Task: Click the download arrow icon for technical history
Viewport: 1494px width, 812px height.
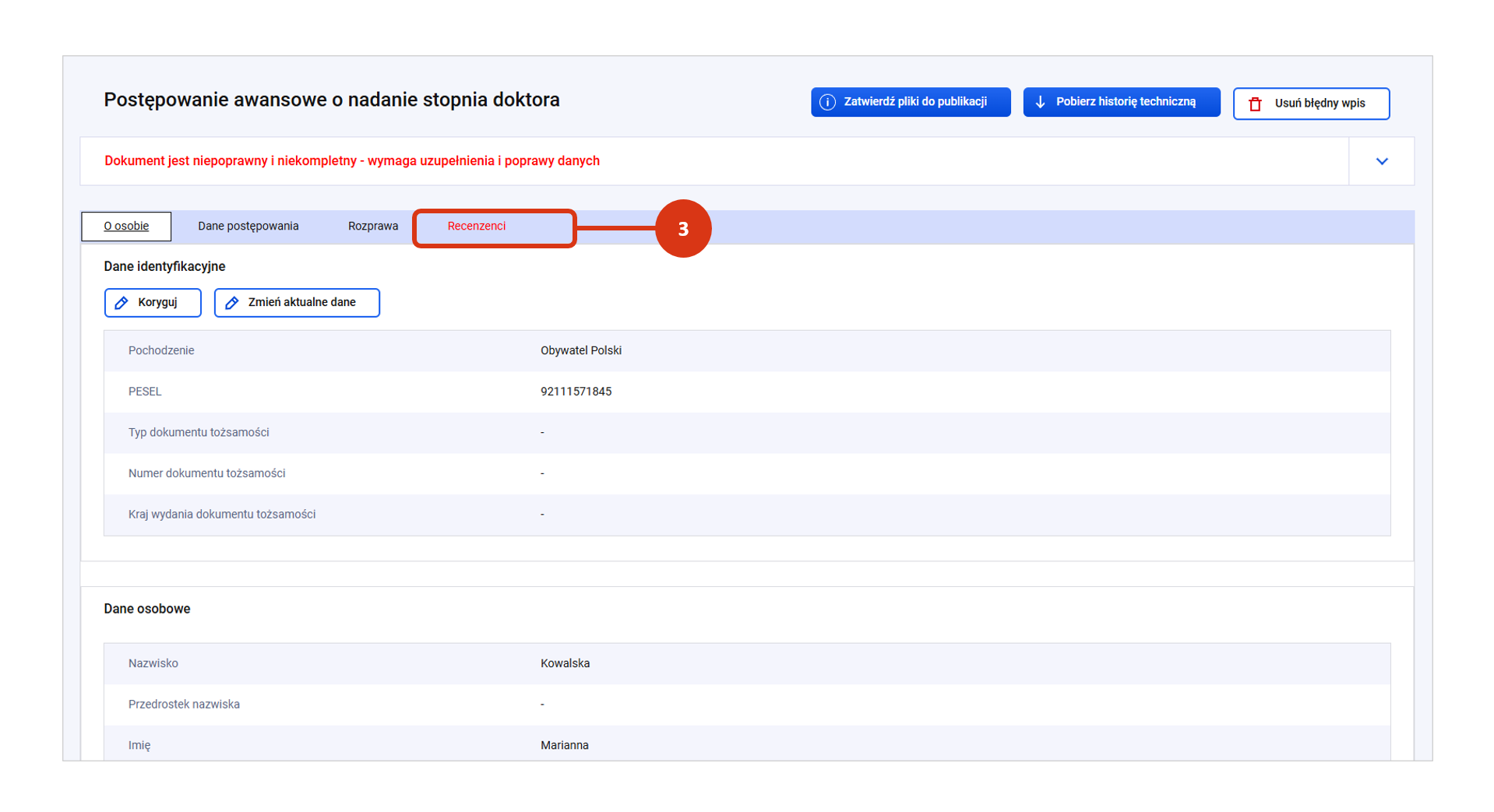Action: (x=1040, y=102)
